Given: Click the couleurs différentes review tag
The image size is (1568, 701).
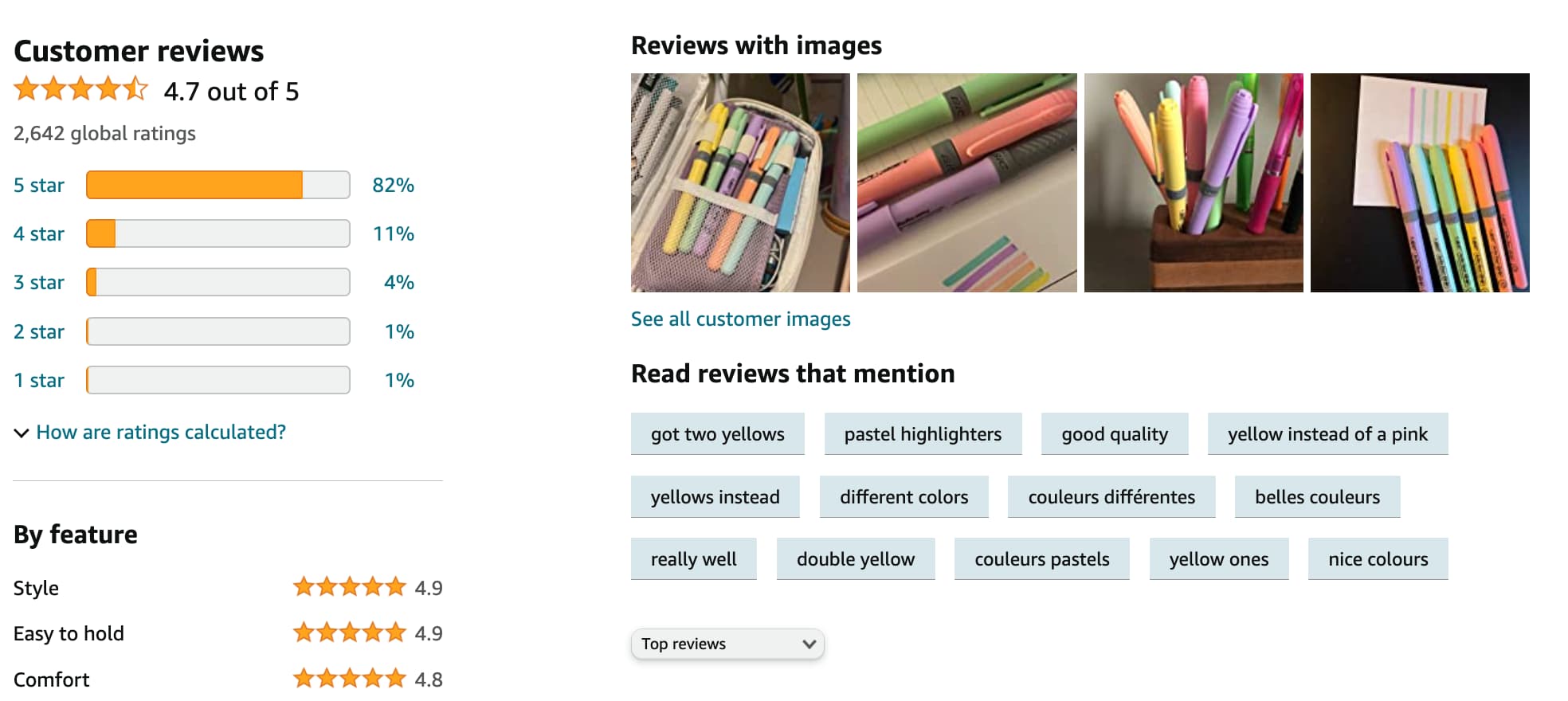Looking at the screenshot, I should [1111, 496].
